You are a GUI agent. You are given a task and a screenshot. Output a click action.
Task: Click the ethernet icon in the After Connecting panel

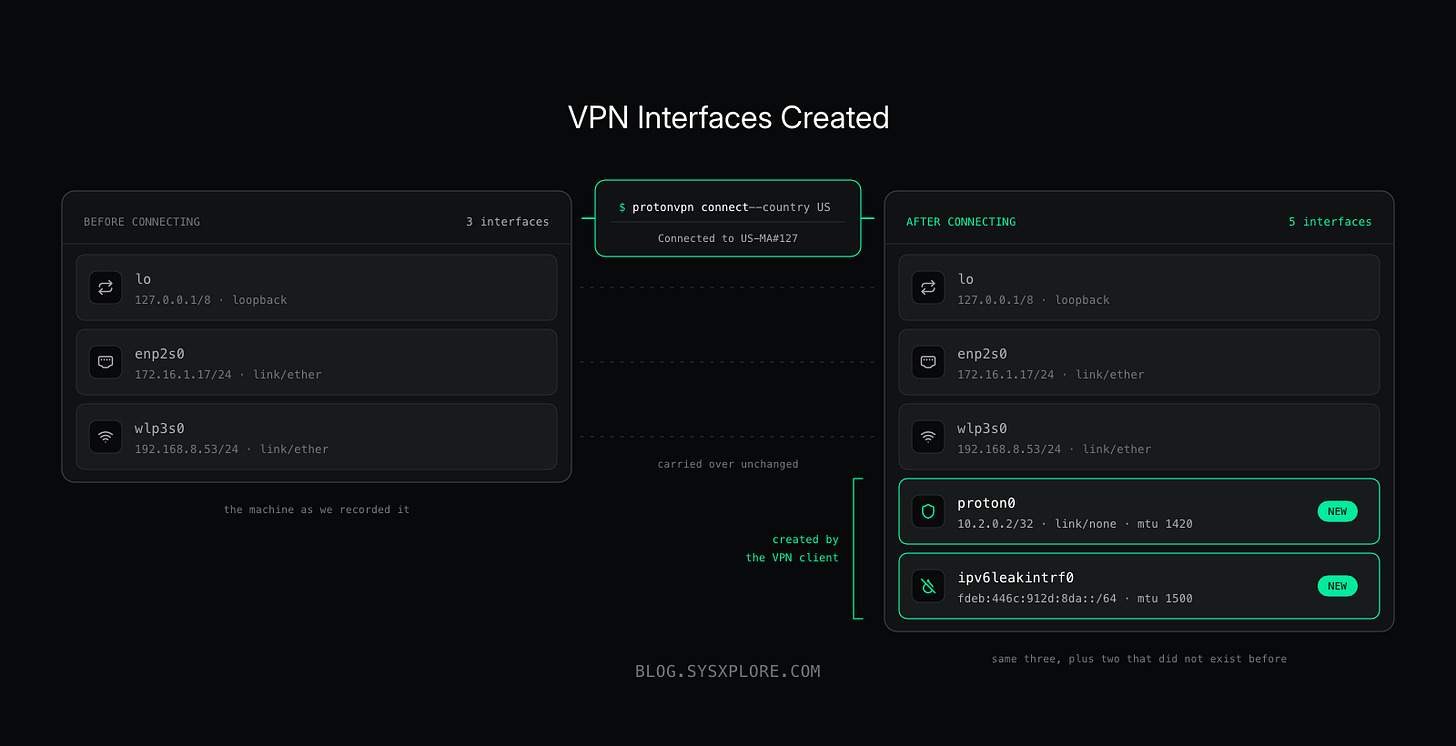(928, 362)
